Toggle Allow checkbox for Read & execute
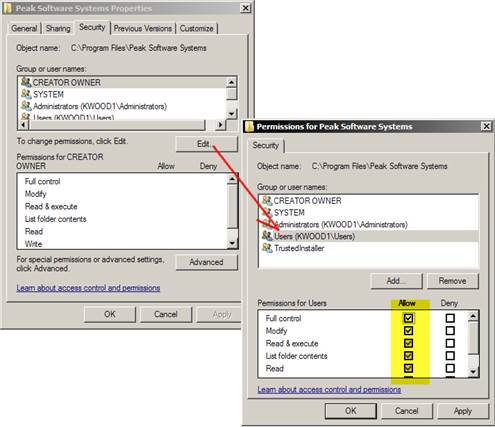 pos(408,343)
